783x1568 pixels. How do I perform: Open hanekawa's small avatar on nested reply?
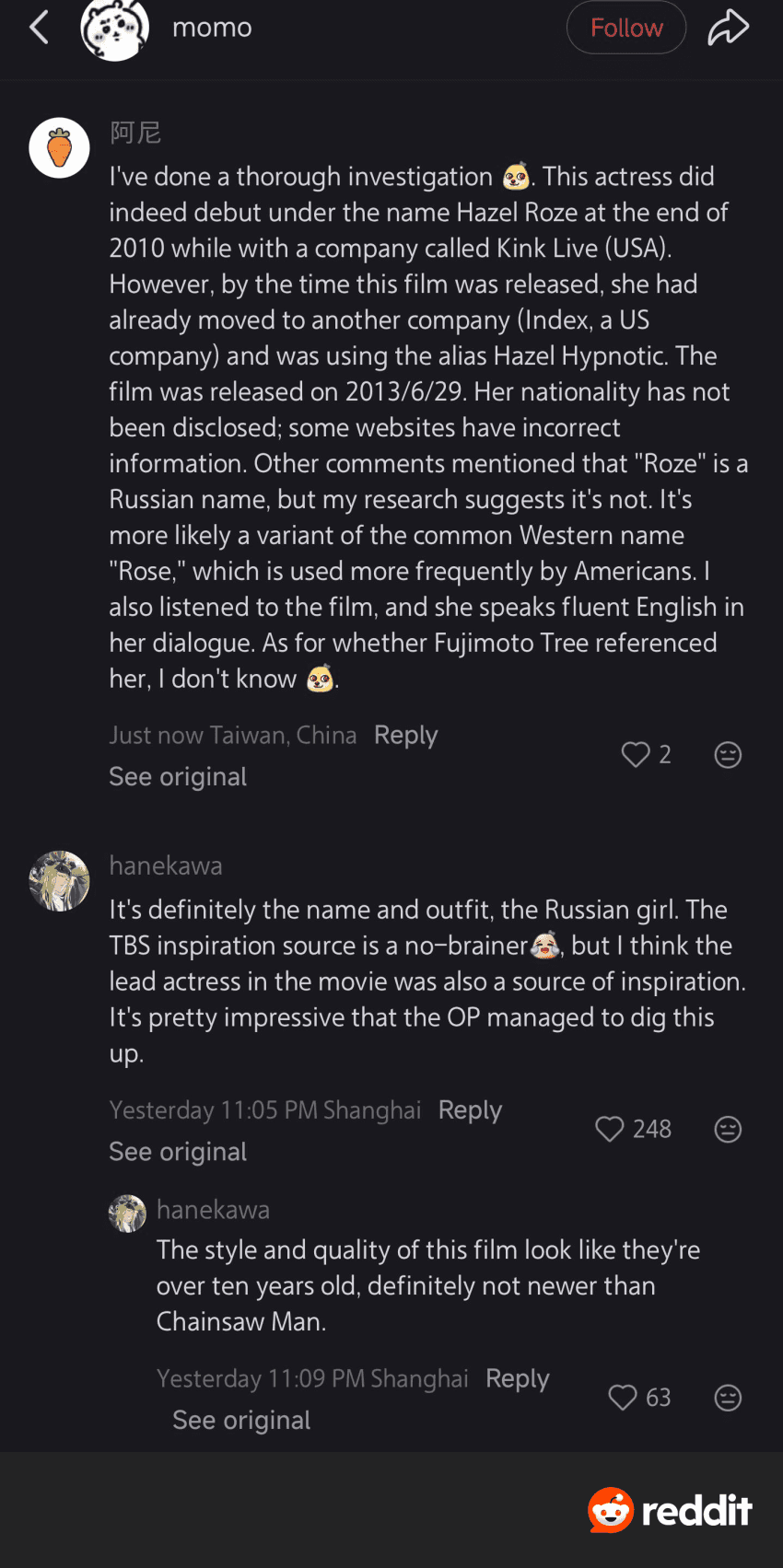[127, 1214]
